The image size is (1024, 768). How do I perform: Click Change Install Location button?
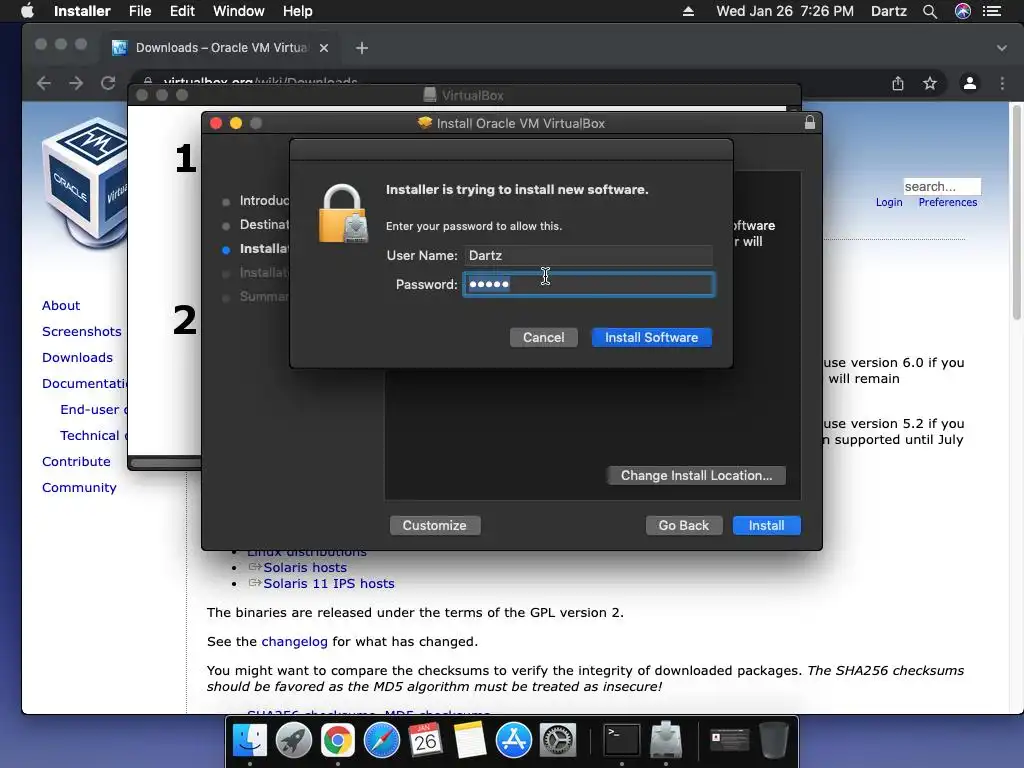tap(696, 475)
